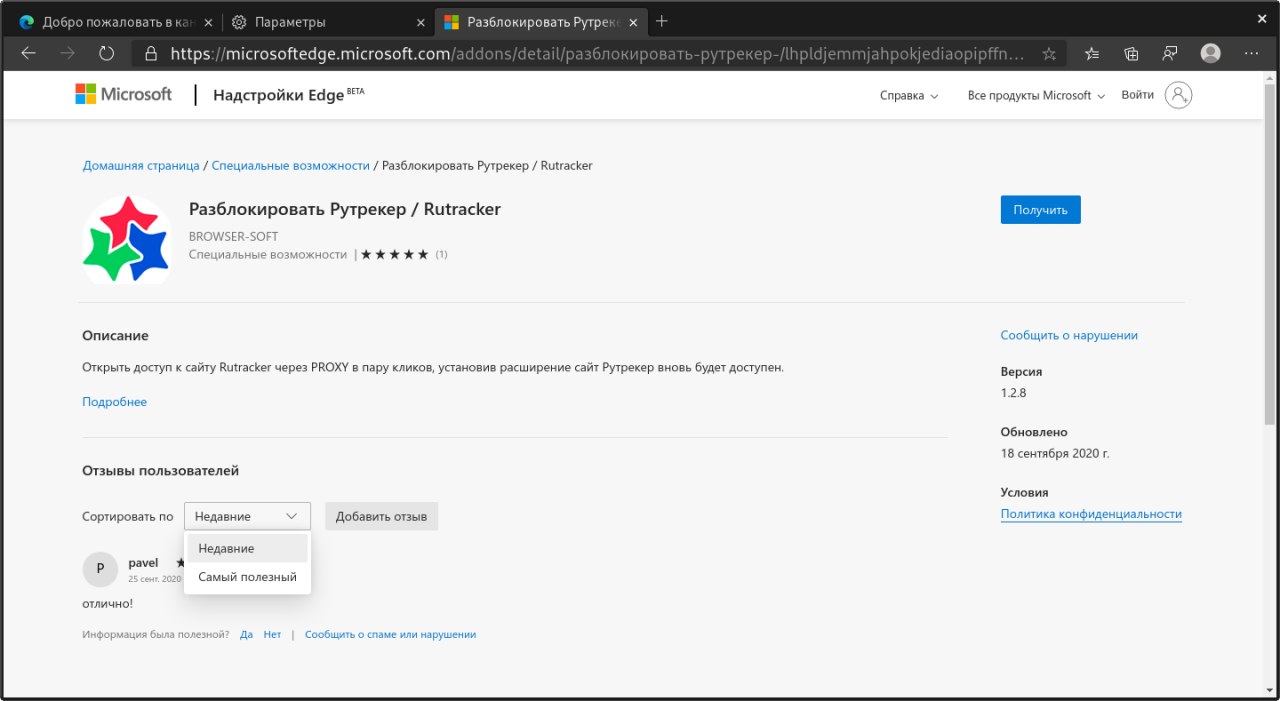
Task: Choose Недавние in the sort dropdown list
Action: [247, 548]
